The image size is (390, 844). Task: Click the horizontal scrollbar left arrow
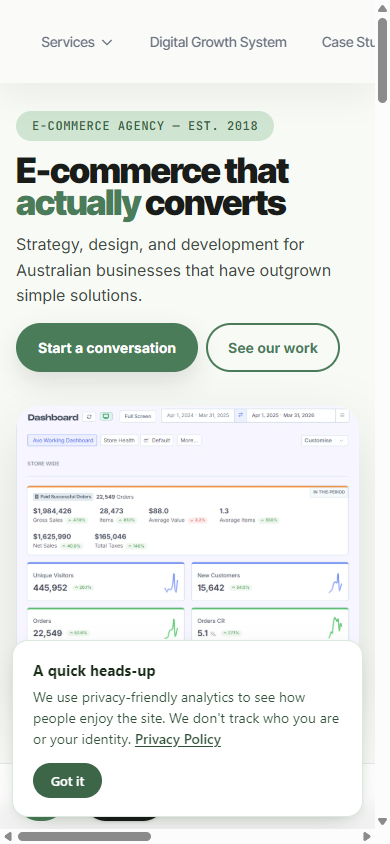tap(8, 836)
